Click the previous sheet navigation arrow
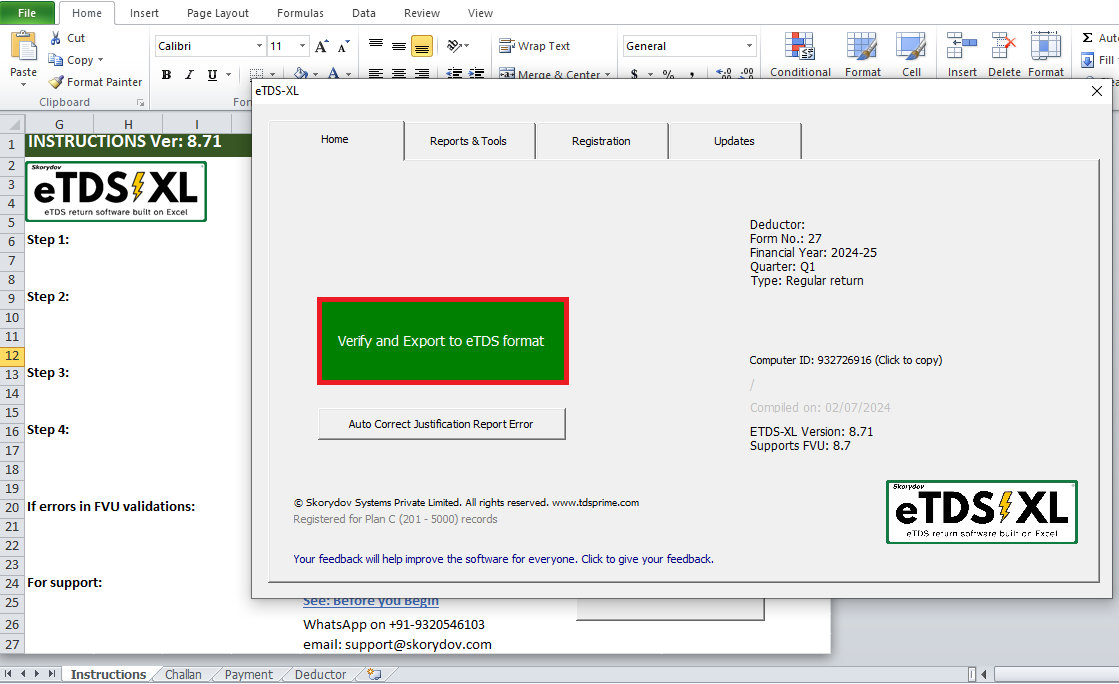Screen dimensions: 1119x684 click(x=23, y=673)
